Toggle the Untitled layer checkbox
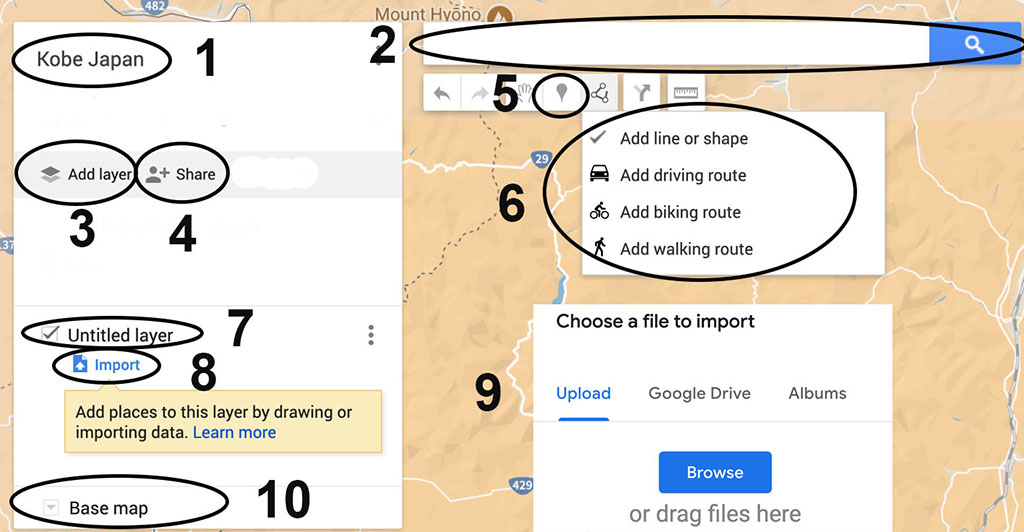The height and width of the screenshot is (532, 1024). coord(50,334)
